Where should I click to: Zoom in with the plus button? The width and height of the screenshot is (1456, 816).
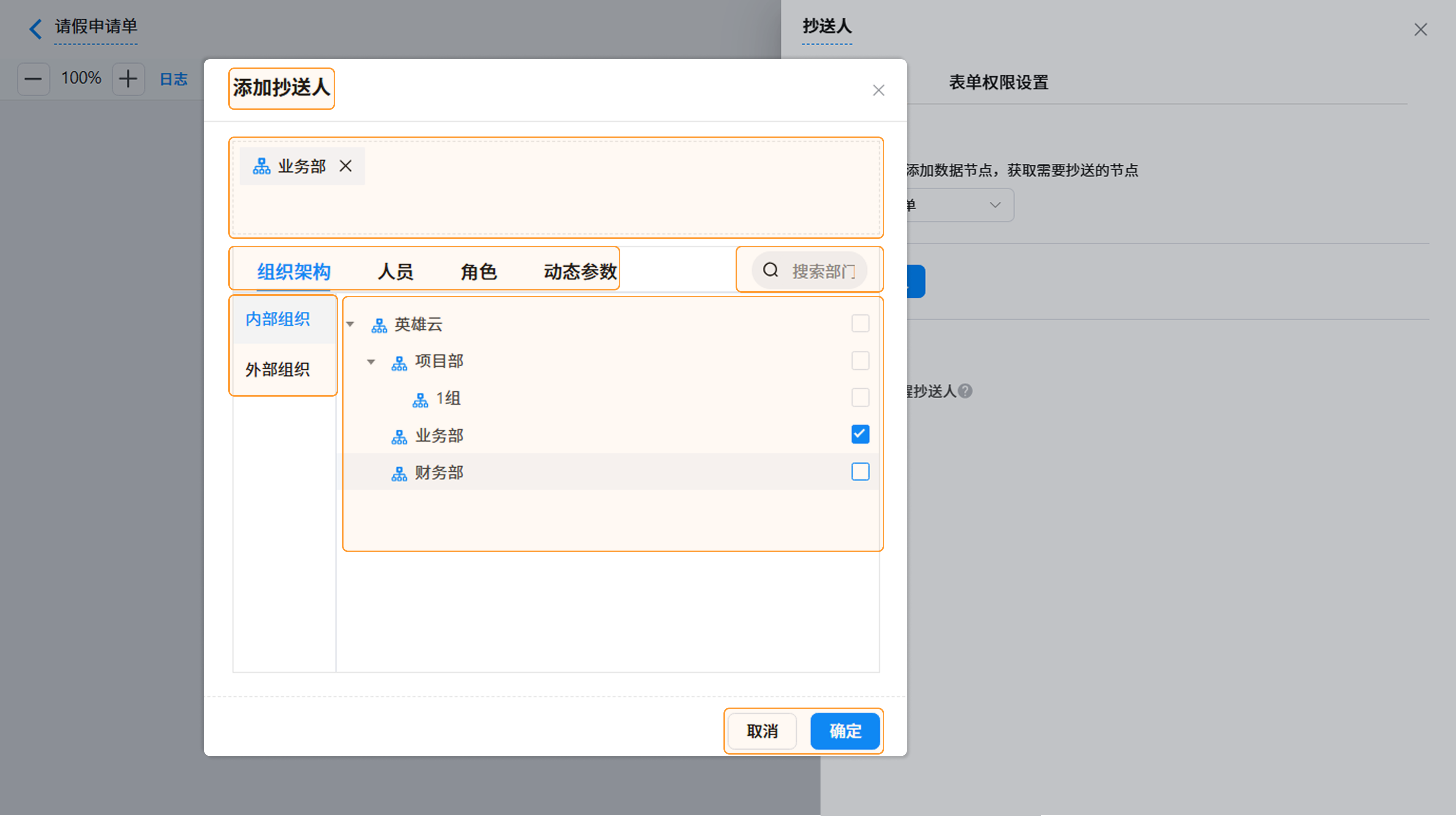pos(128,78)
